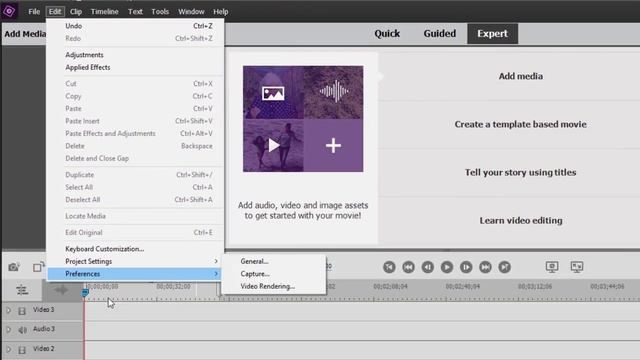
Task: Open the Timeline menu
Action: click(x=104, y=11)
